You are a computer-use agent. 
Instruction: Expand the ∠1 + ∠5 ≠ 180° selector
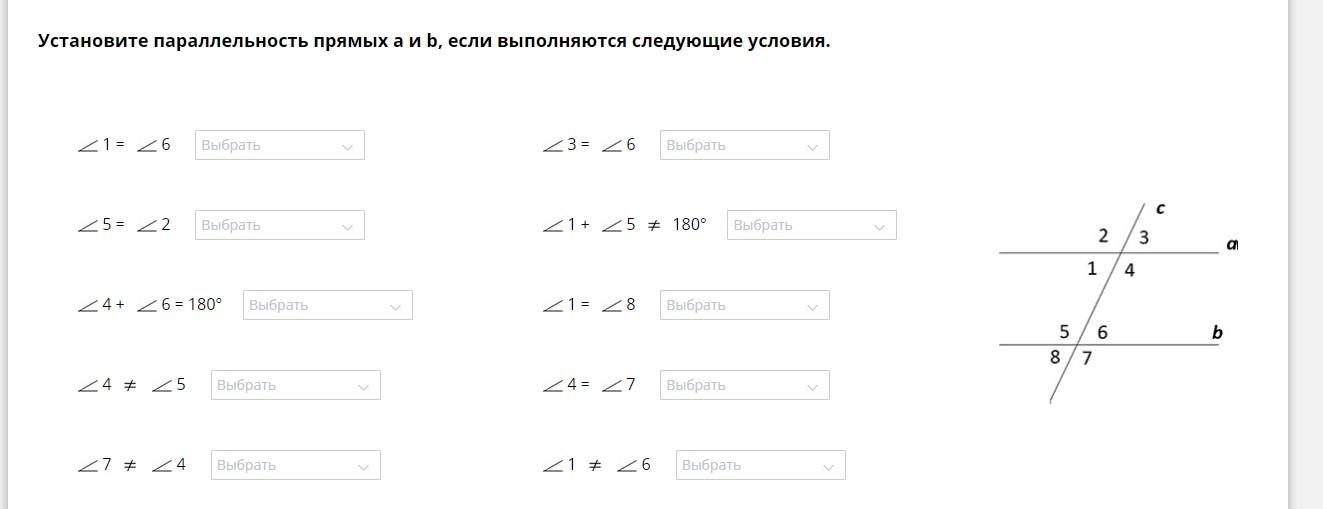(x=812, y=225)
